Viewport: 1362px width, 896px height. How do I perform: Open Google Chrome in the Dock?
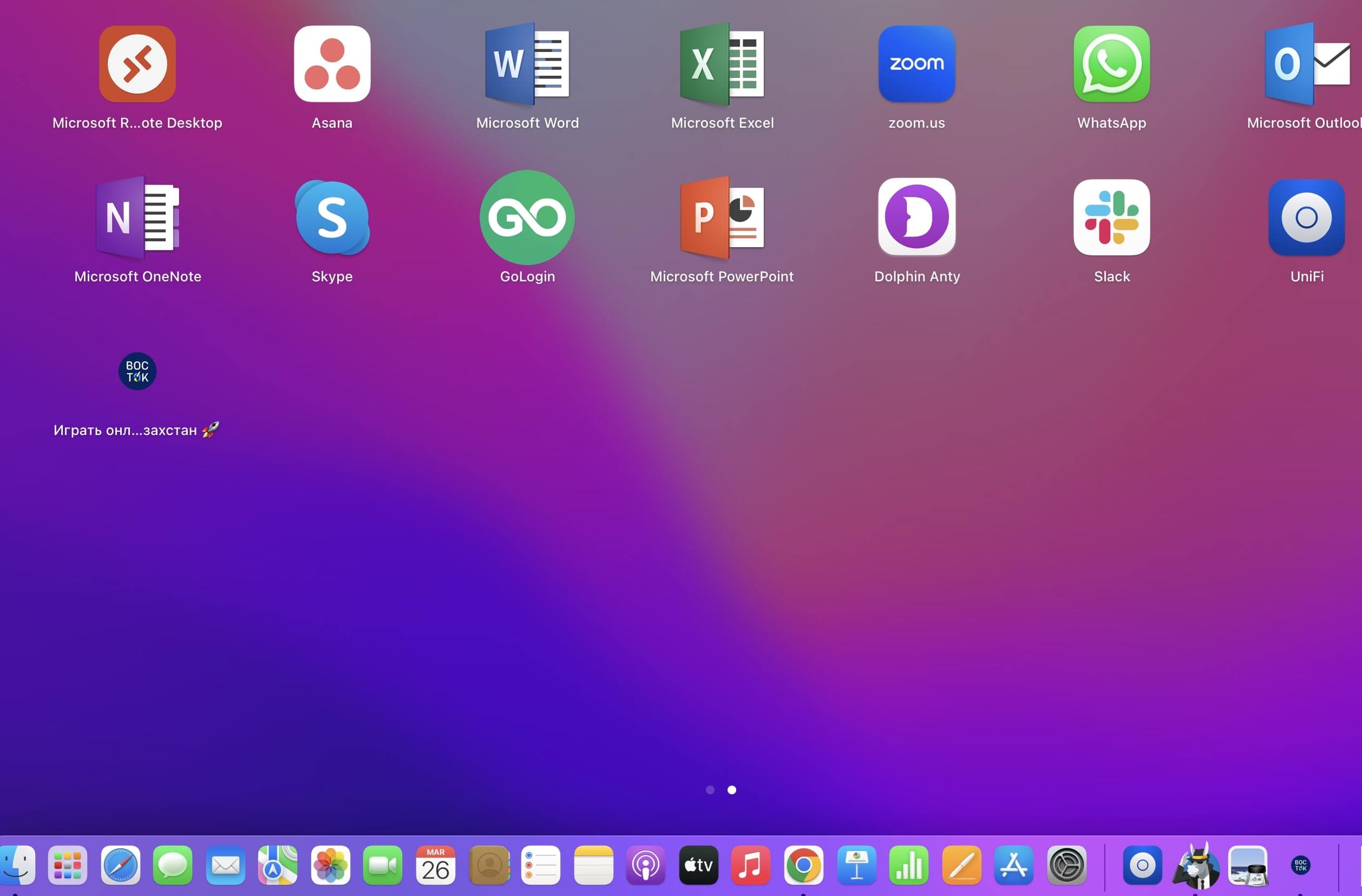tap(803, 865)
